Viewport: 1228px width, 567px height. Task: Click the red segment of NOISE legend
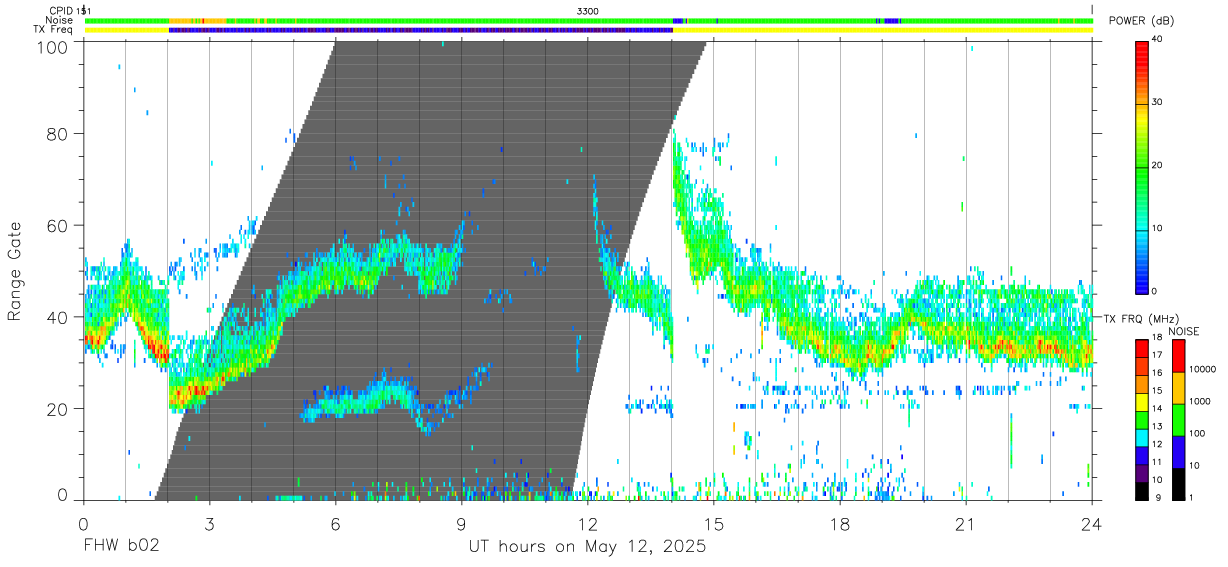click(x=1178, y=355)
